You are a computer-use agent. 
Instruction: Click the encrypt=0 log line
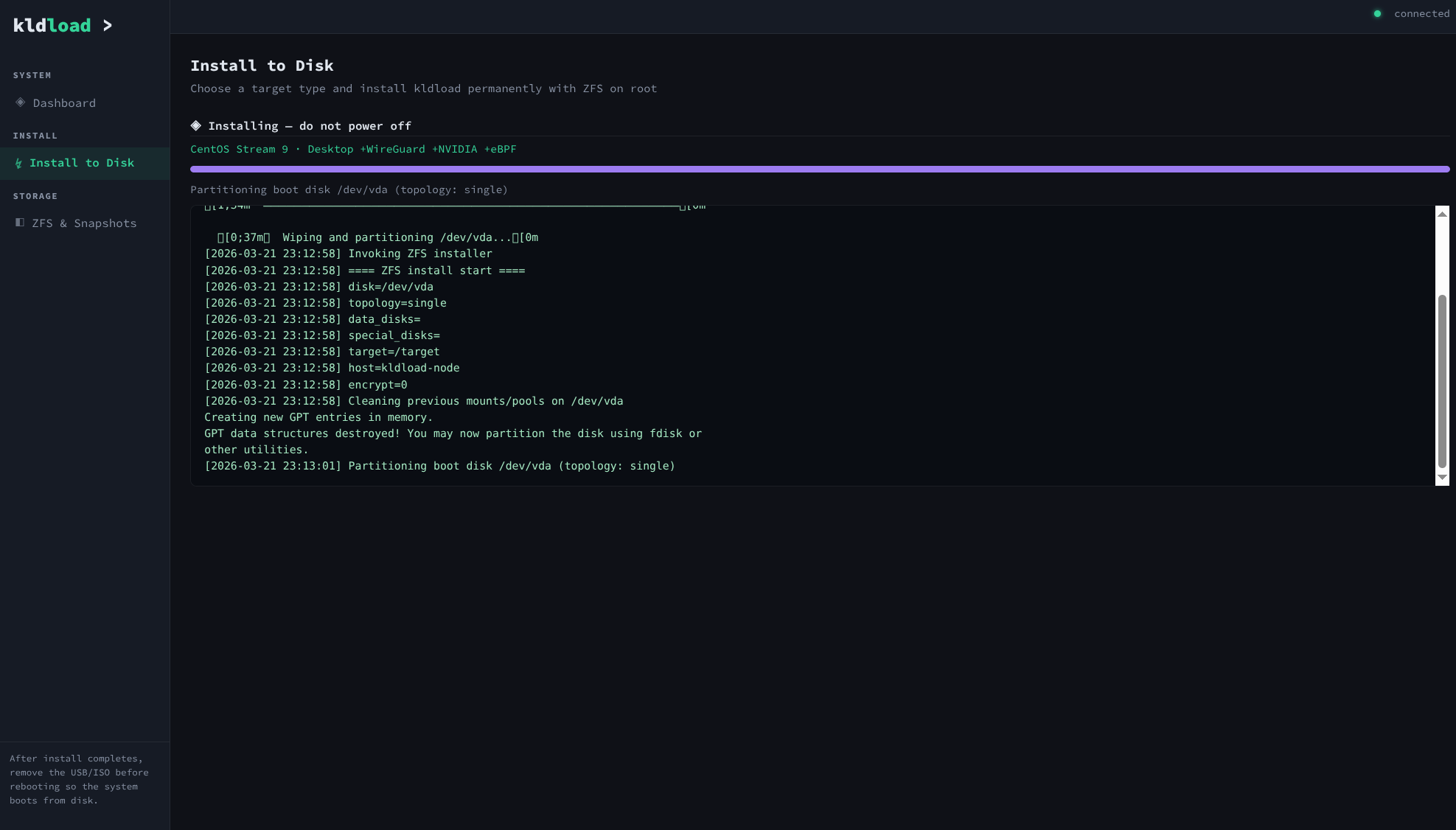pyautogui.click(x=306, y=385)
